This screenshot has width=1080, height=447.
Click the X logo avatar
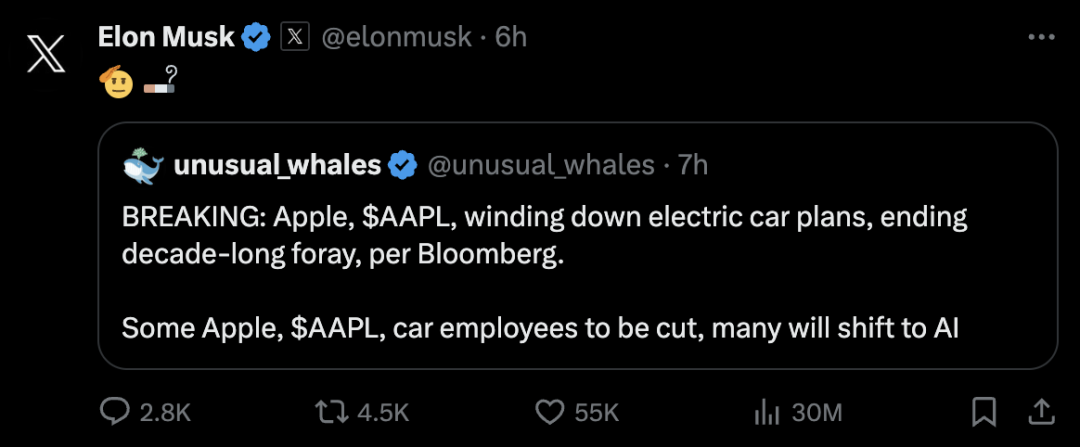click(46, 52)
